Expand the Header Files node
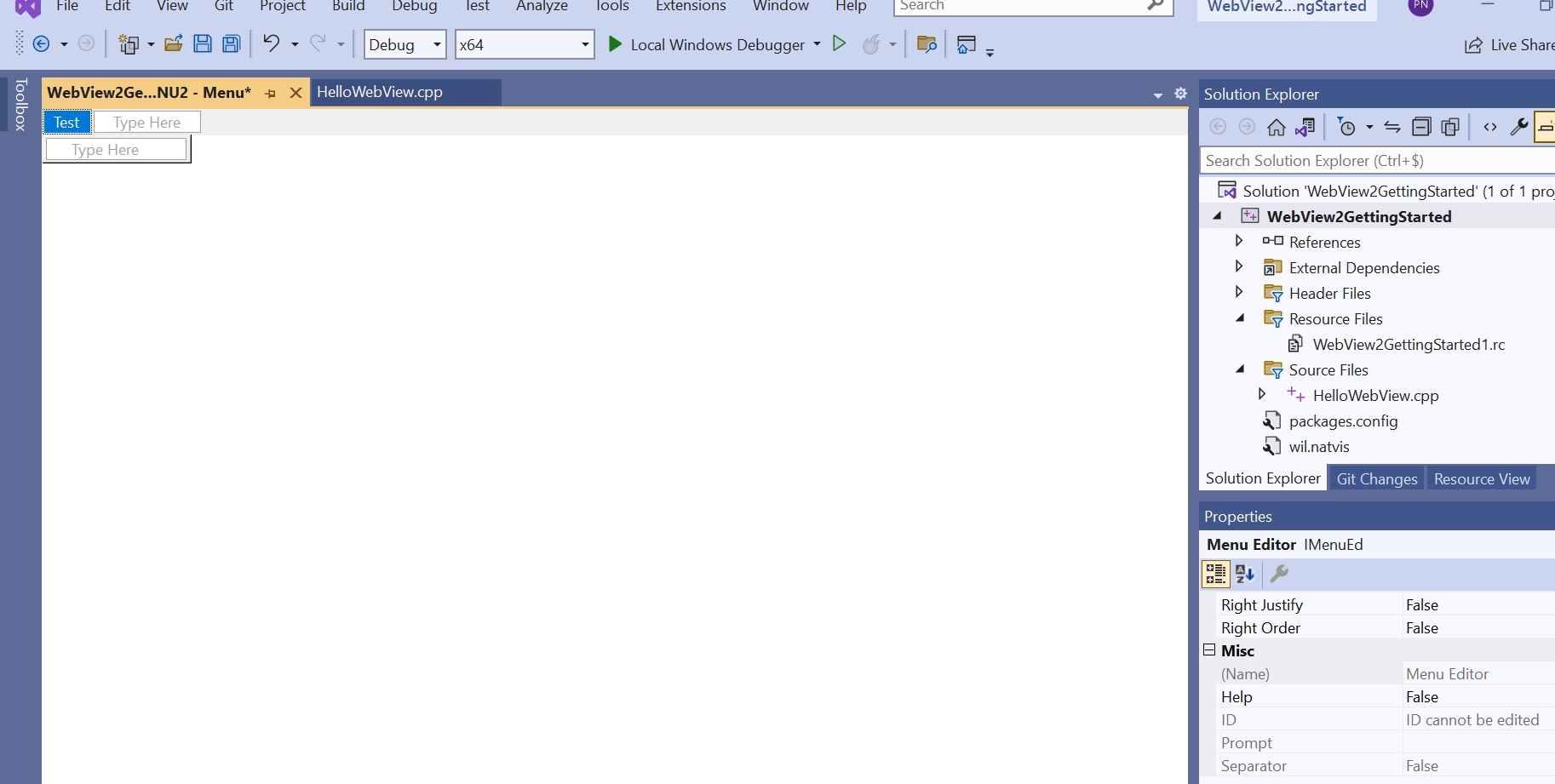Image resolution: width=1555 pixels, height=784 pixels. click(1239, 292)
